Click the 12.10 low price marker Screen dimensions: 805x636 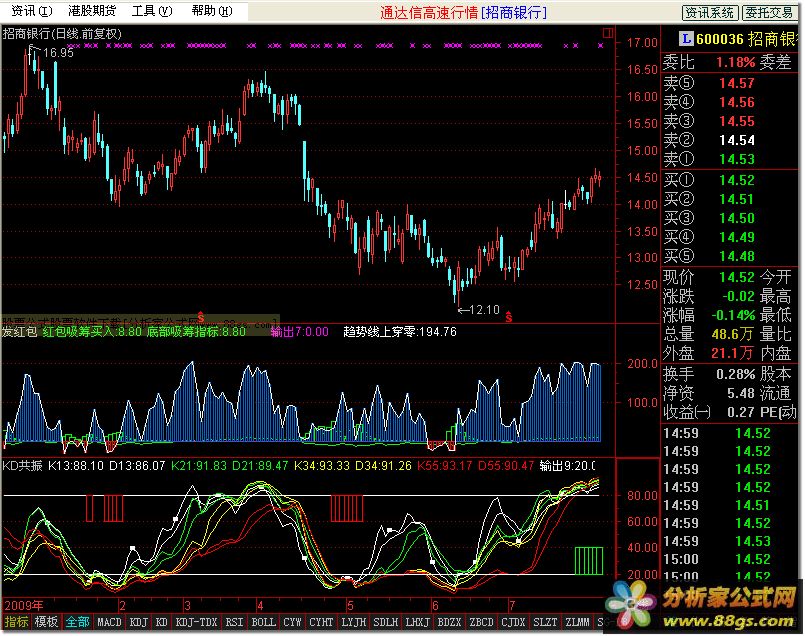click(484, 310)
